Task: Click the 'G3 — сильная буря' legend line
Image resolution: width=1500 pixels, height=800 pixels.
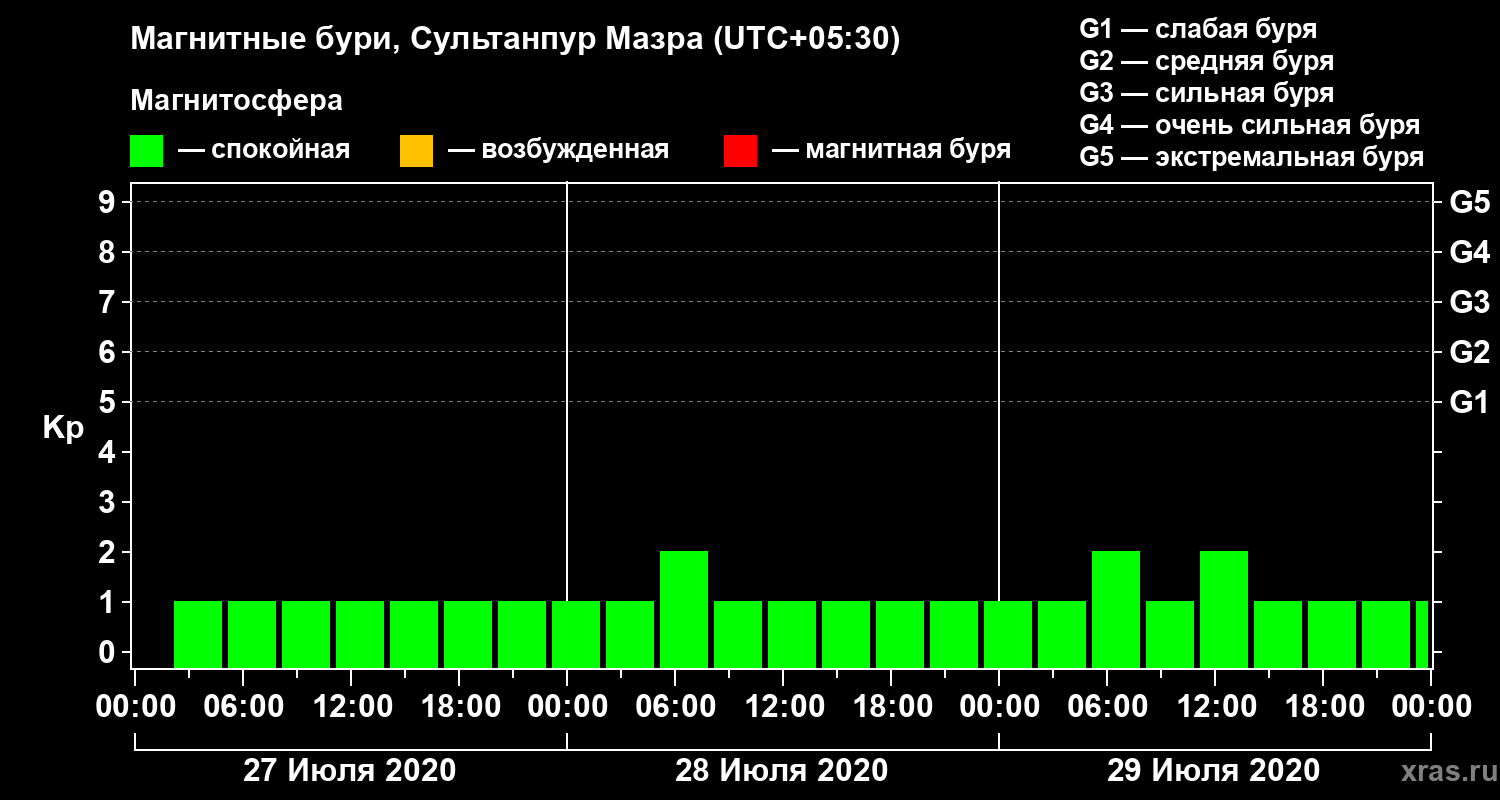Action: [x=1207, y=93]
